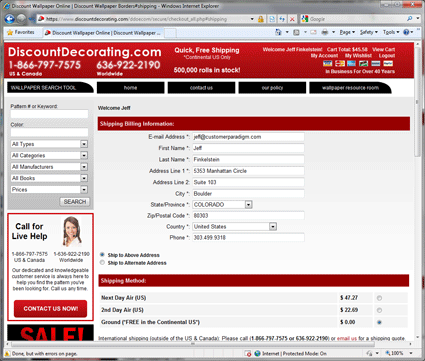Click the magnifier search icon
The width and height of the screenshot is (425, 361).
point(410,19)
